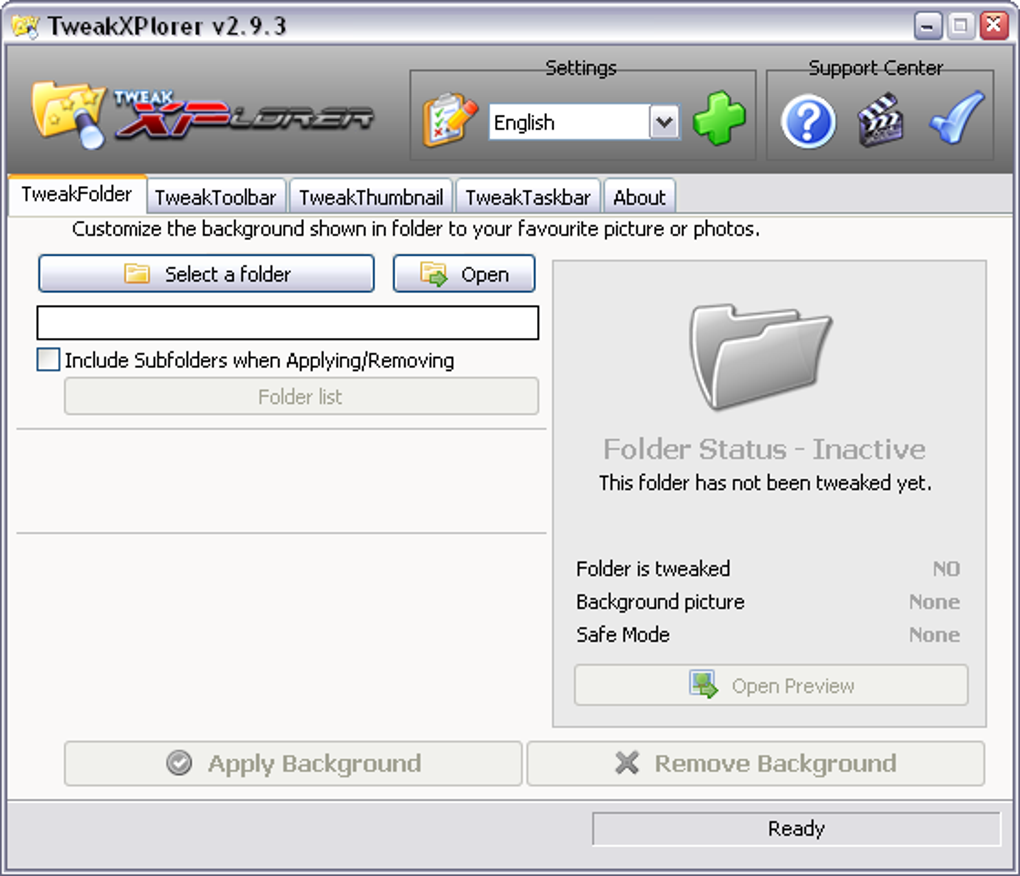Enable Include Subfolders when Applying/Removing

pyautogui.click(x=47, y=359)
